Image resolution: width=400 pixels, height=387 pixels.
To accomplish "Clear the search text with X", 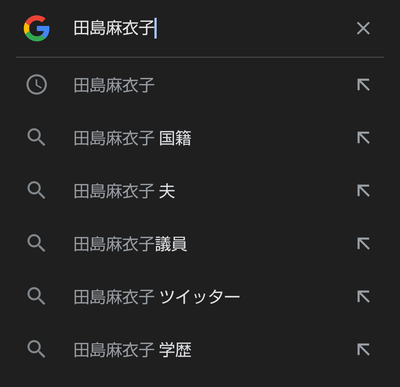I will (363, 28).
